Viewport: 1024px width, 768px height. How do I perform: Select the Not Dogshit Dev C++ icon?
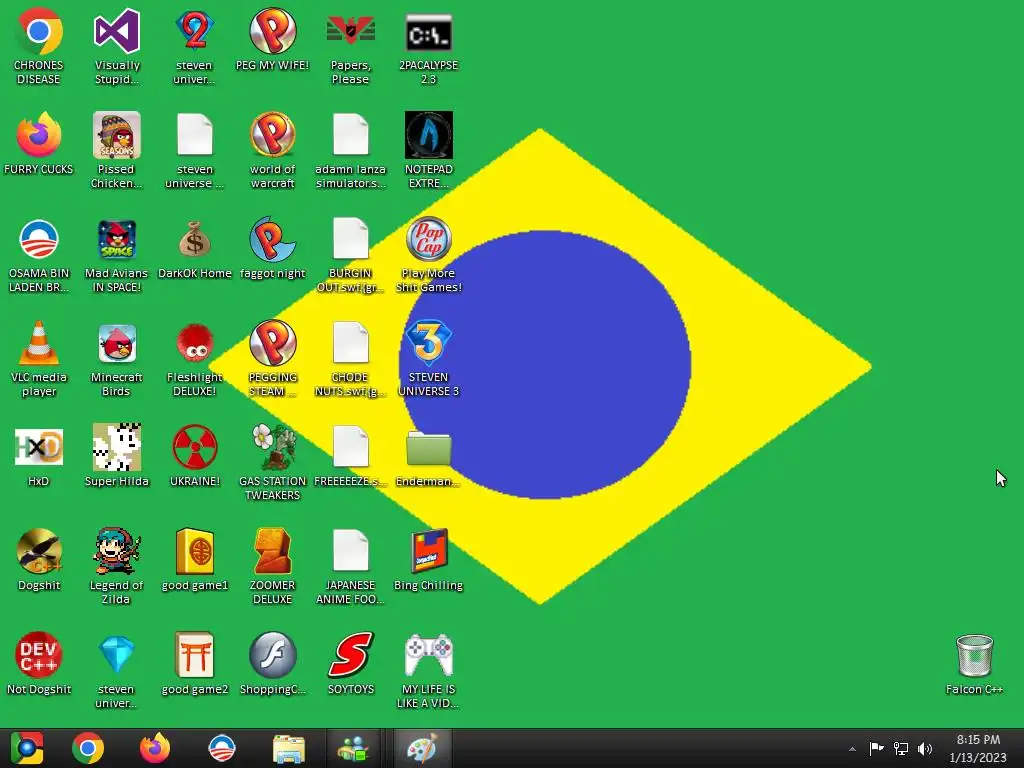[39, 656]
